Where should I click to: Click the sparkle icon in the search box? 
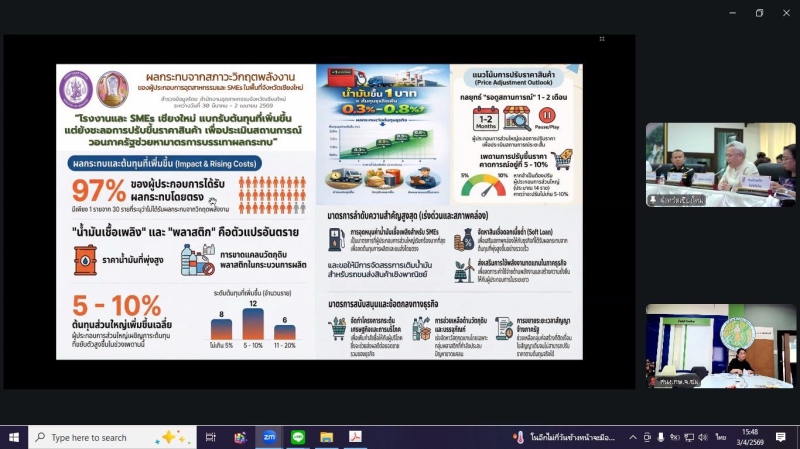coord(170,437)
